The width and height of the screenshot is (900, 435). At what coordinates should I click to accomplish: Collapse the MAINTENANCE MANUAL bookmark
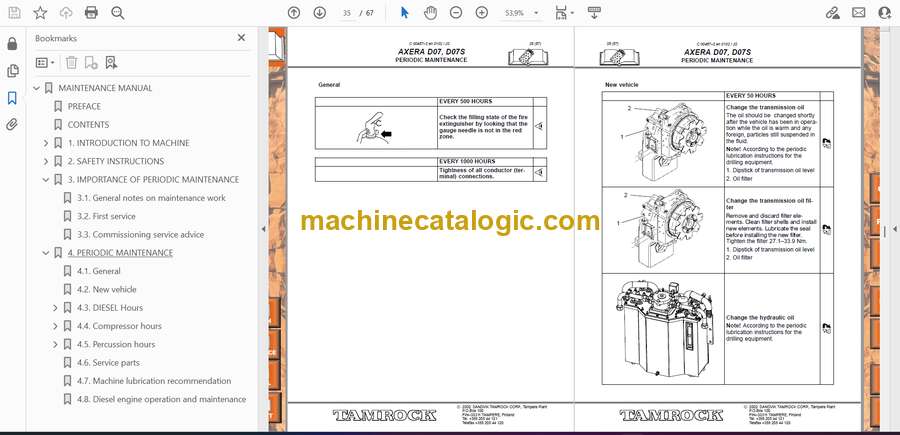37,88
